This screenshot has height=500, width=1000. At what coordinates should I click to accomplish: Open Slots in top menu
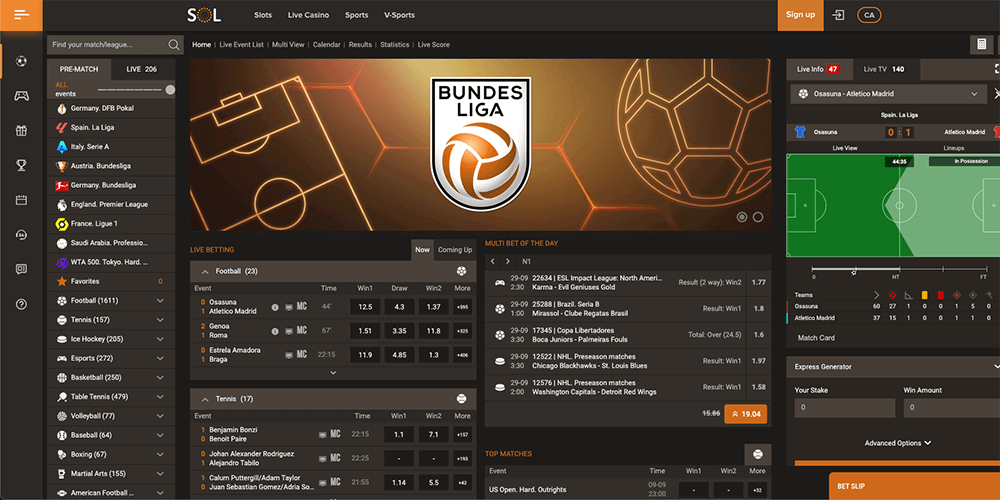point(263,15)
